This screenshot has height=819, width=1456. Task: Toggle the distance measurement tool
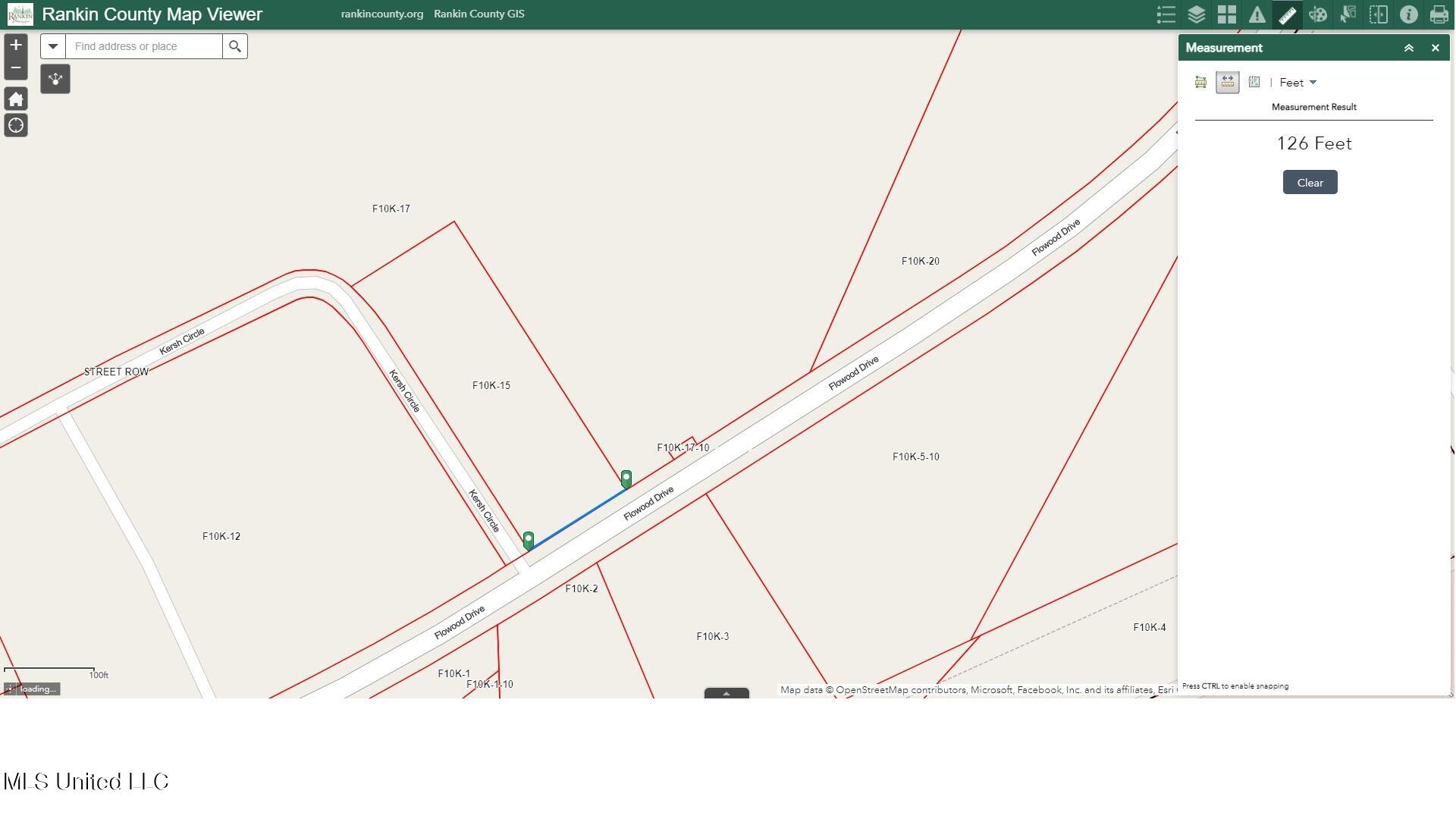(x=1227, y=83)
